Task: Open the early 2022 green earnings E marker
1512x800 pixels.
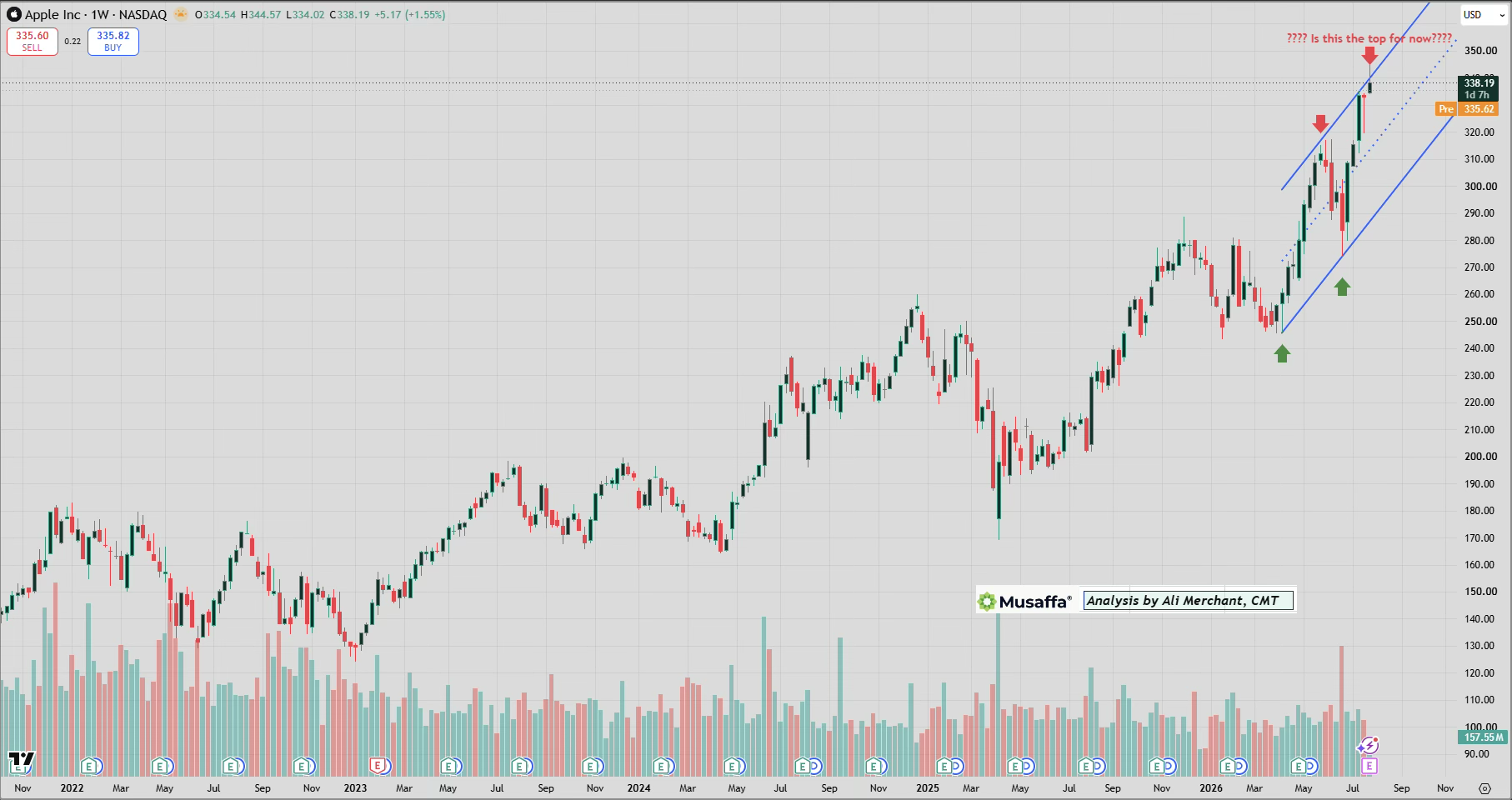Action: click(89, 766)
